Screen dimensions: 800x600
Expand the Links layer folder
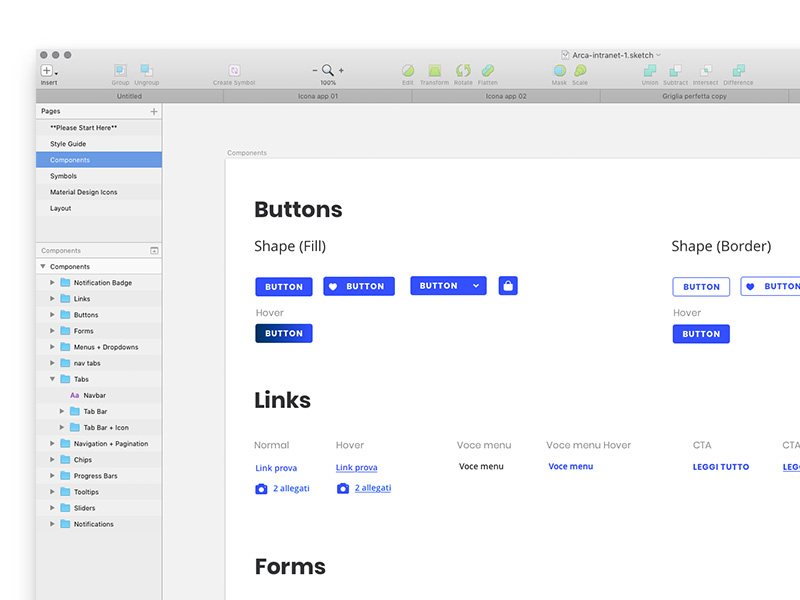(x=52, y=298)
